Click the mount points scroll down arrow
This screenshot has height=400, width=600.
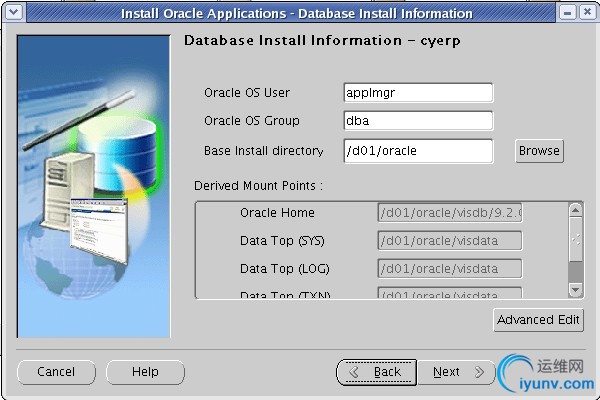[x=576, y=289]
